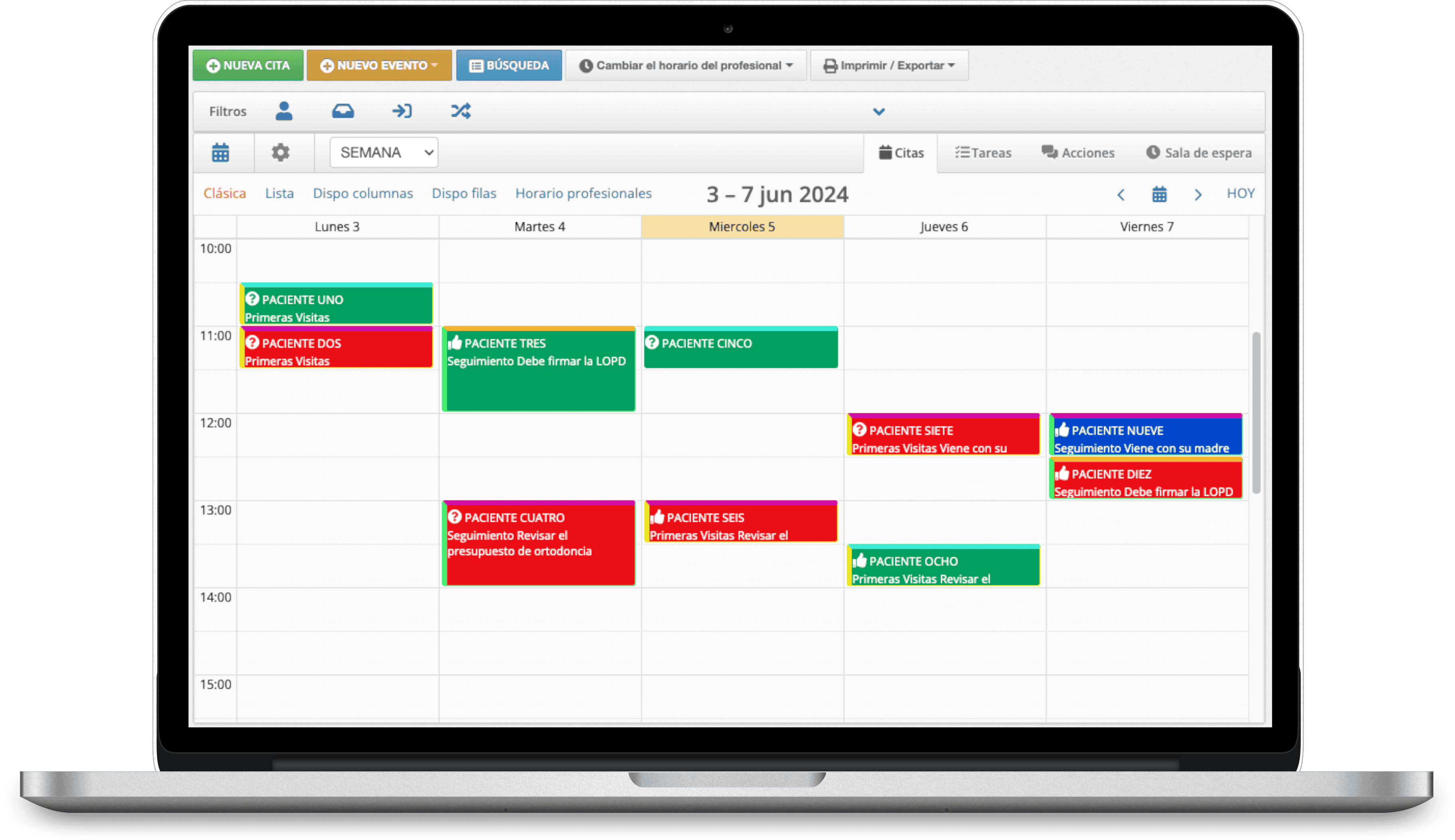
Task: Click question-mark status icon on PACIENTE UNO
Action: (252, 299)
